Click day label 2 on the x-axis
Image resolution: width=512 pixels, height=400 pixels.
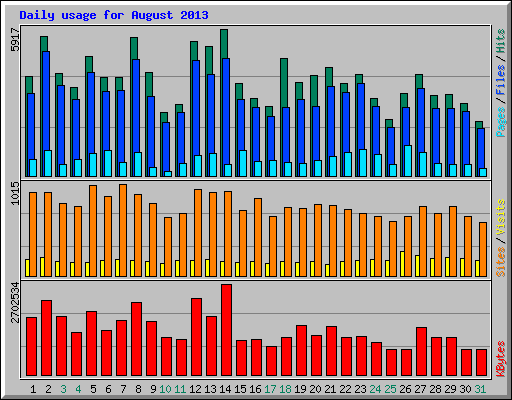click(48, 389)
